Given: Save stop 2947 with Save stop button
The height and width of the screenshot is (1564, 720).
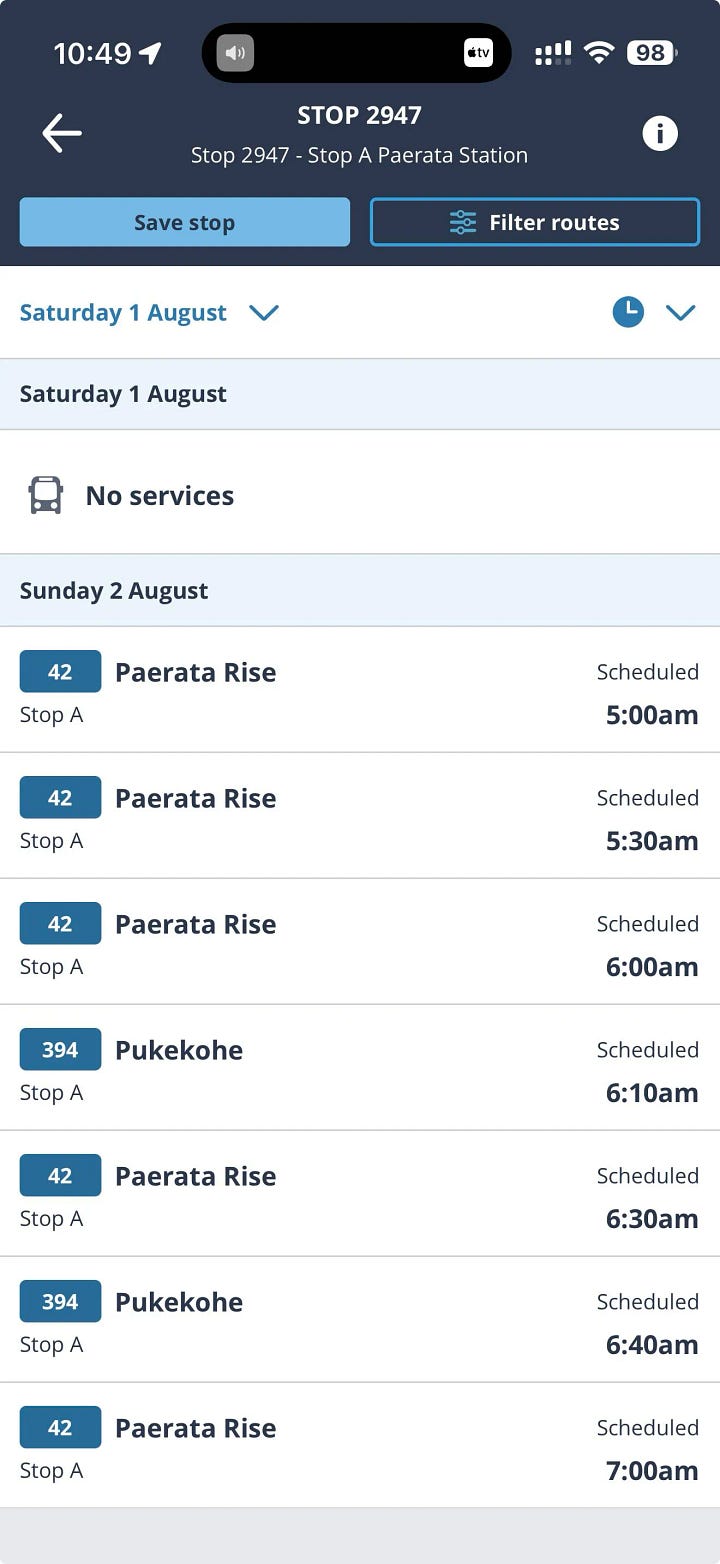Looking at the screenshot, I should click(x=185, y=222).
